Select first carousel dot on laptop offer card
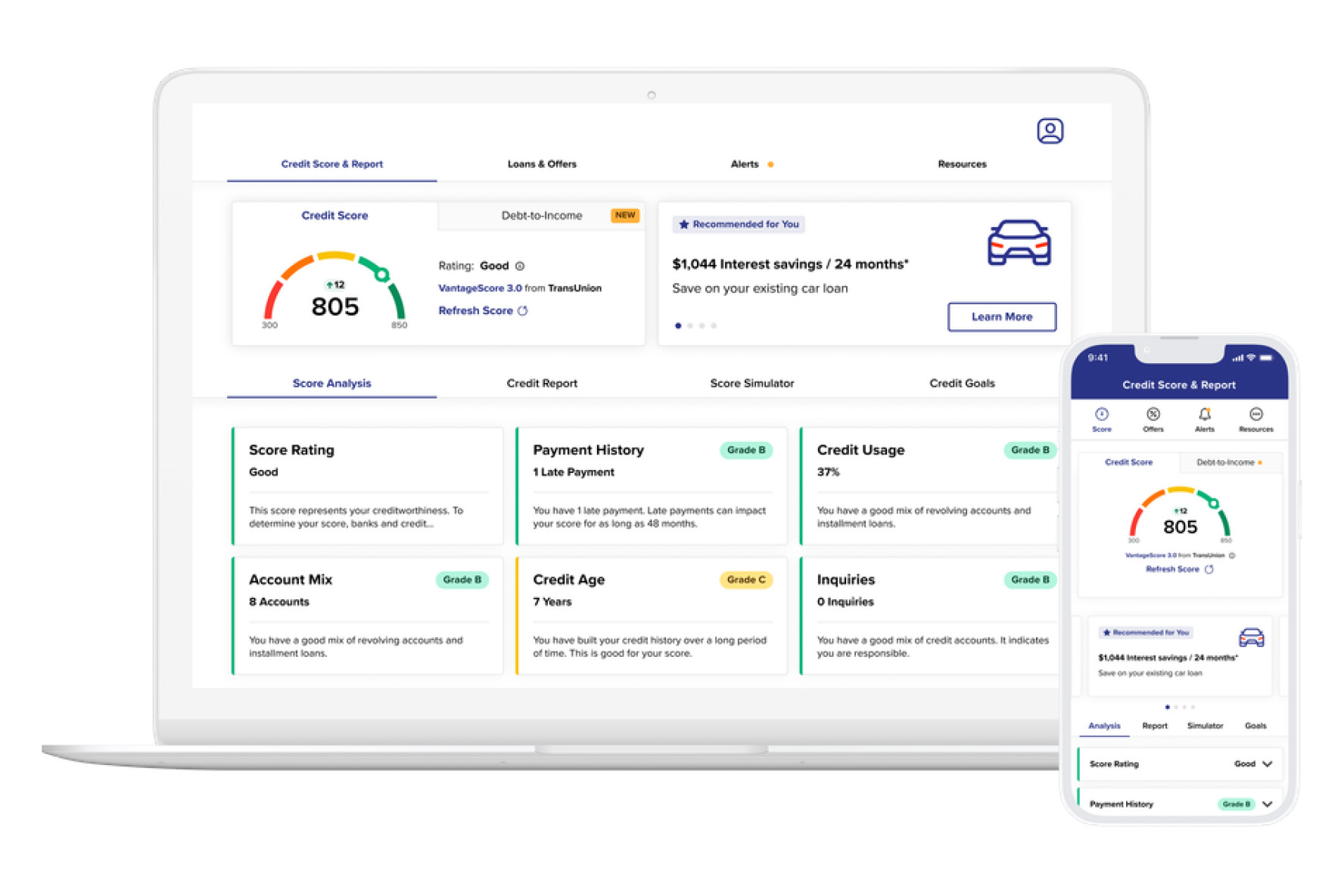The image size is (1344, 896). point(678,326)
